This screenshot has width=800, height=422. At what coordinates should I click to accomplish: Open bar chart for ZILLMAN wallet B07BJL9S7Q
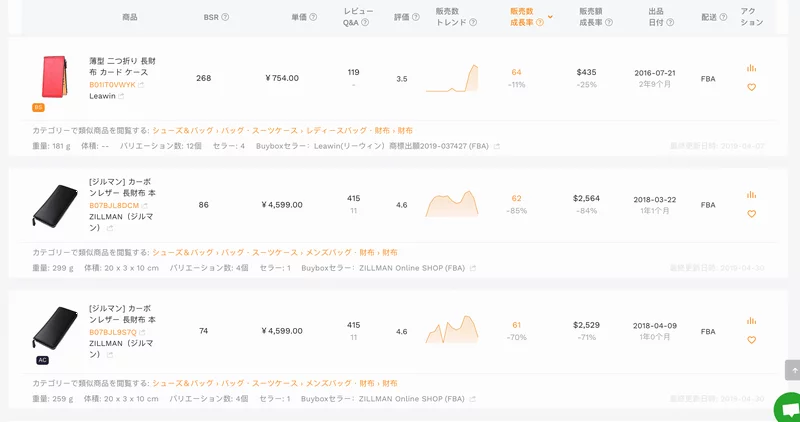coord(751,320)
